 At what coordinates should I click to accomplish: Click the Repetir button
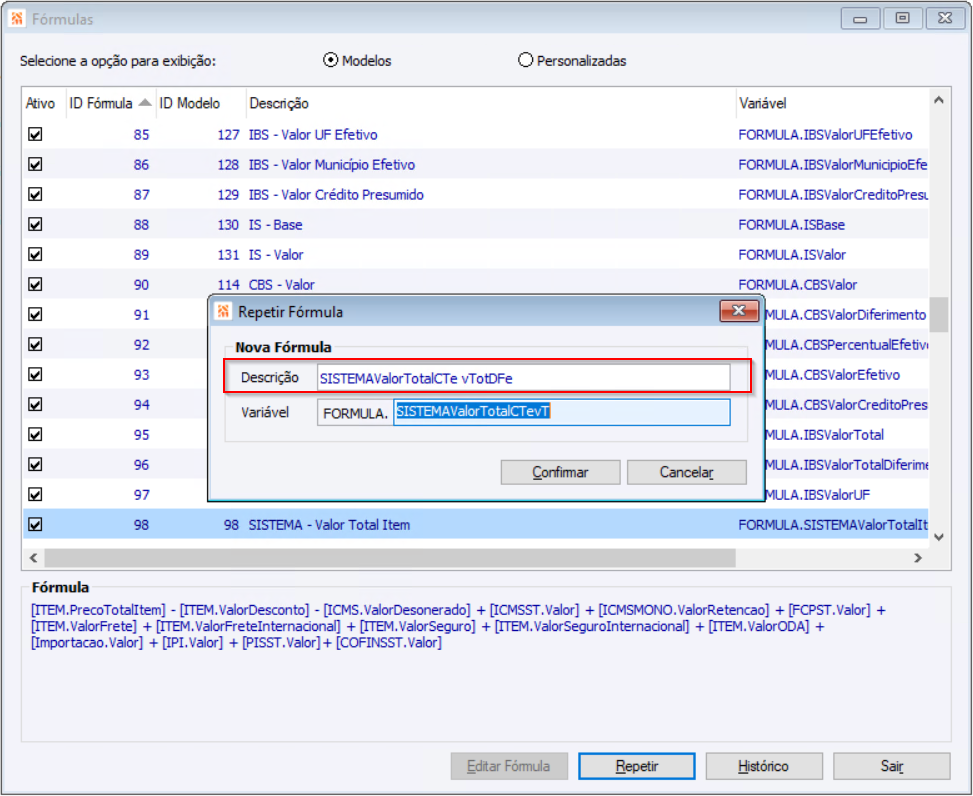pos(637,766)
